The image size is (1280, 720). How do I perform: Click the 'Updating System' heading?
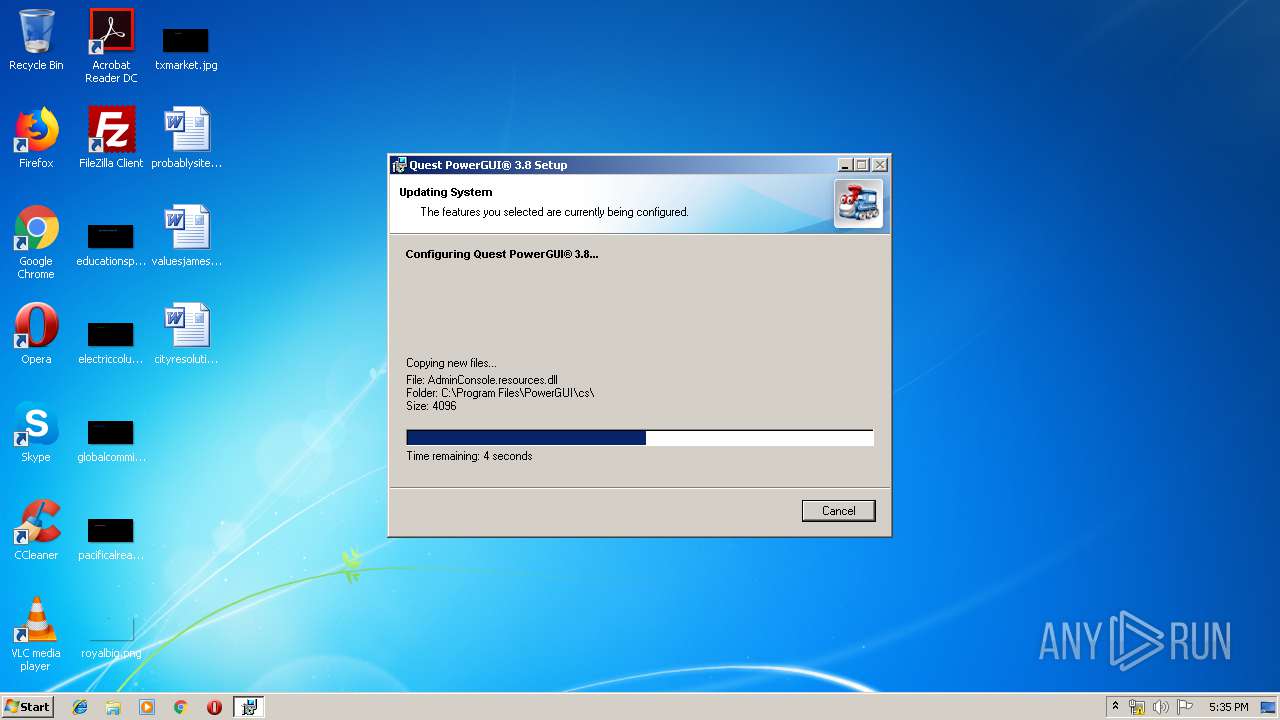tap(446, 192)
